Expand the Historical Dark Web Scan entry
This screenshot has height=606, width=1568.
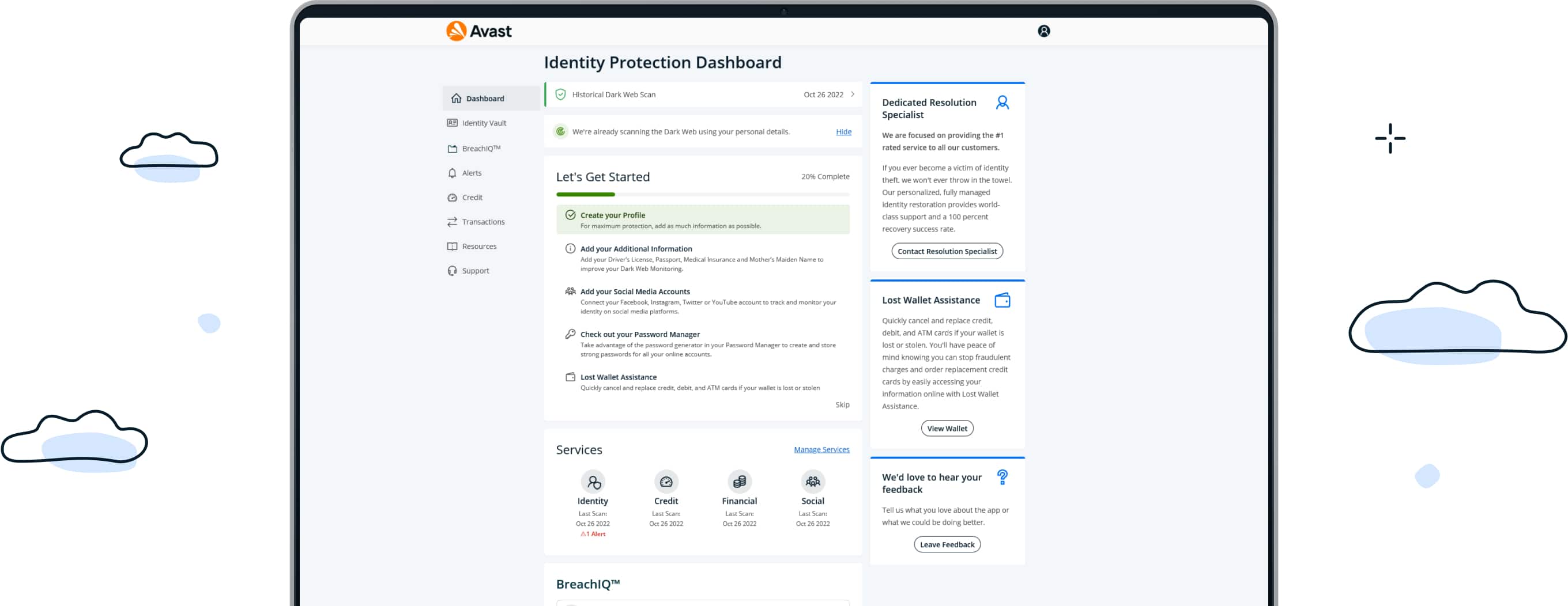point(852,94)
